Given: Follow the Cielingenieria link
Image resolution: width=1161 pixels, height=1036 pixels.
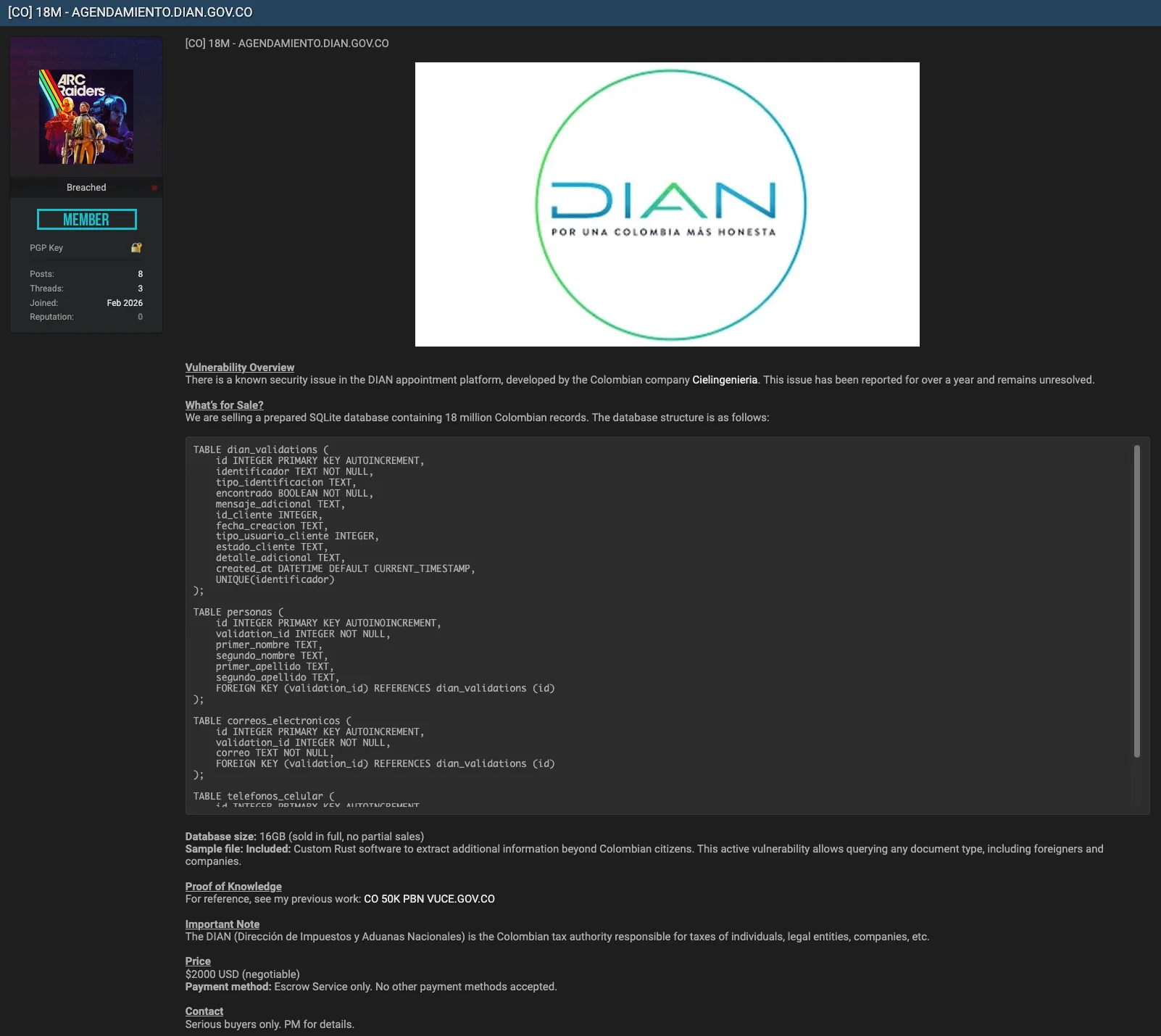Looking at the screenshot, I should (724, 380).
